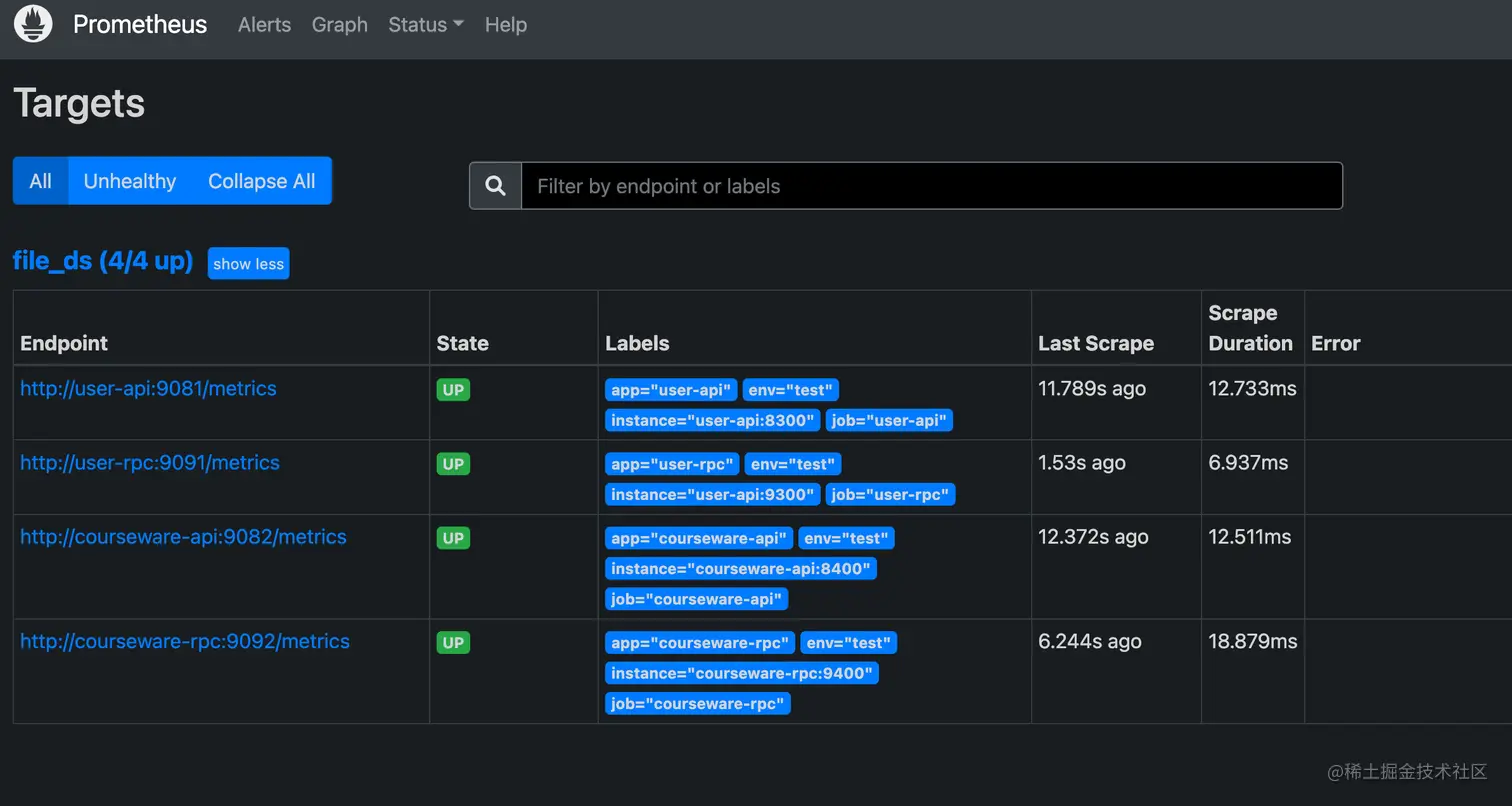Click the Prometheus flame logo icon

[x=33, y=24]
